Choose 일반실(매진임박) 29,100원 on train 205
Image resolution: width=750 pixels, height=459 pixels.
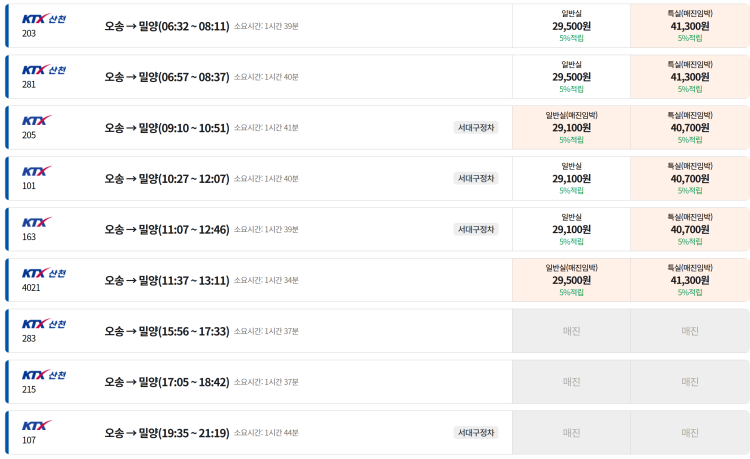click(571, 128)
